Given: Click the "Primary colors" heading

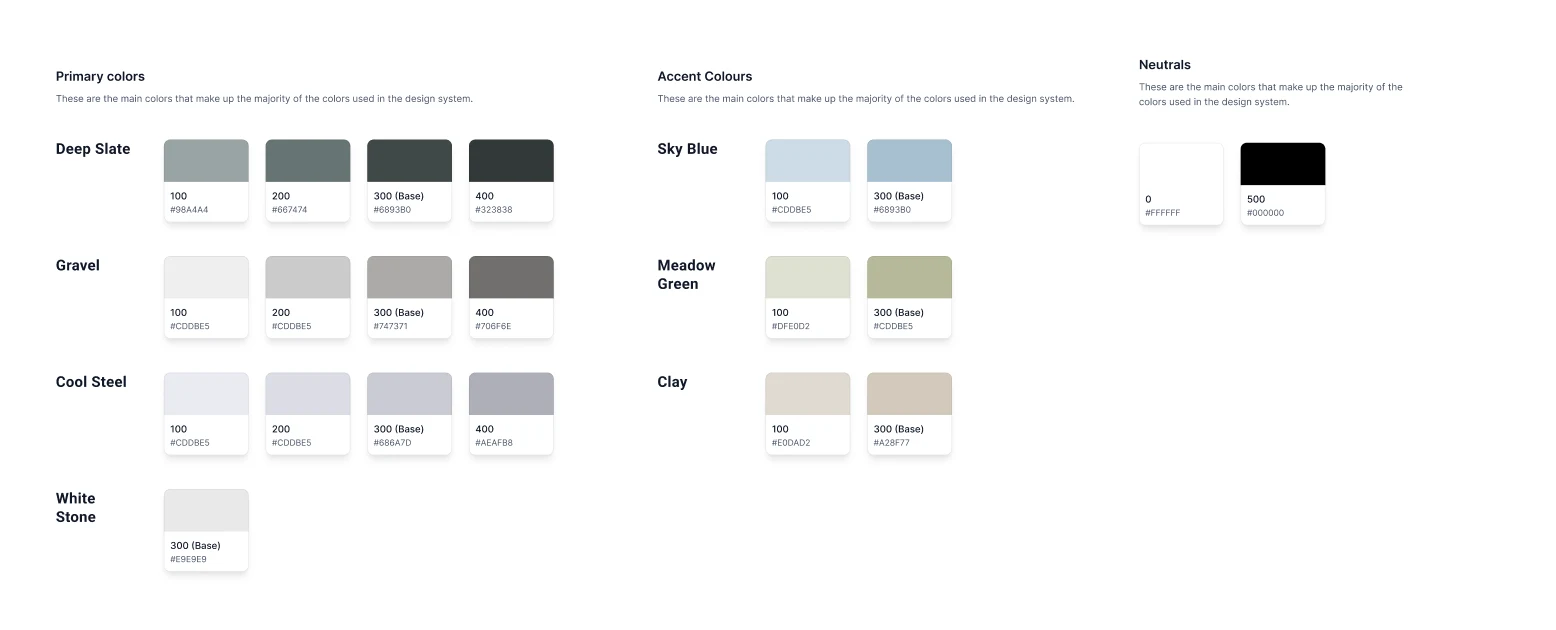Looking at the screenshot, I should [100, 76].
